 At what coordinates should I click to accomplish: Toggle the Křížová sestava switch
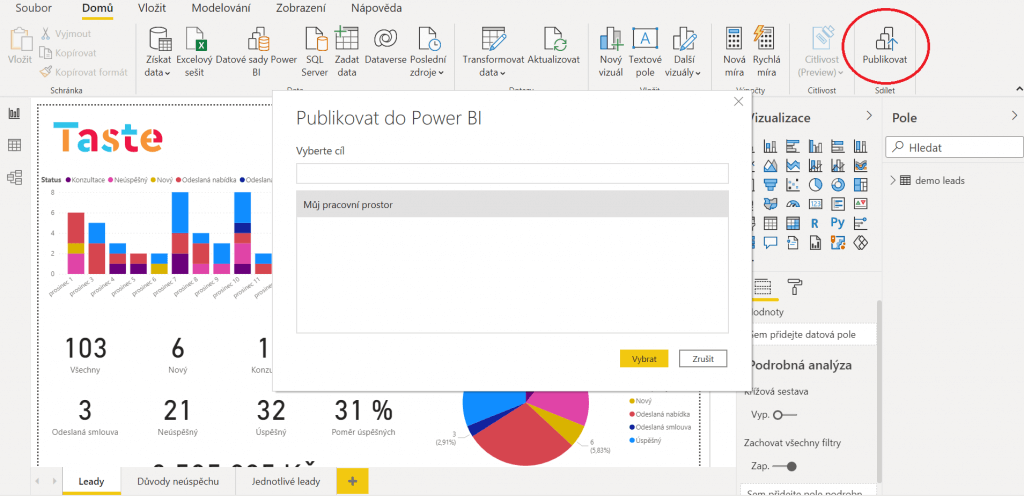pos(784,414)
